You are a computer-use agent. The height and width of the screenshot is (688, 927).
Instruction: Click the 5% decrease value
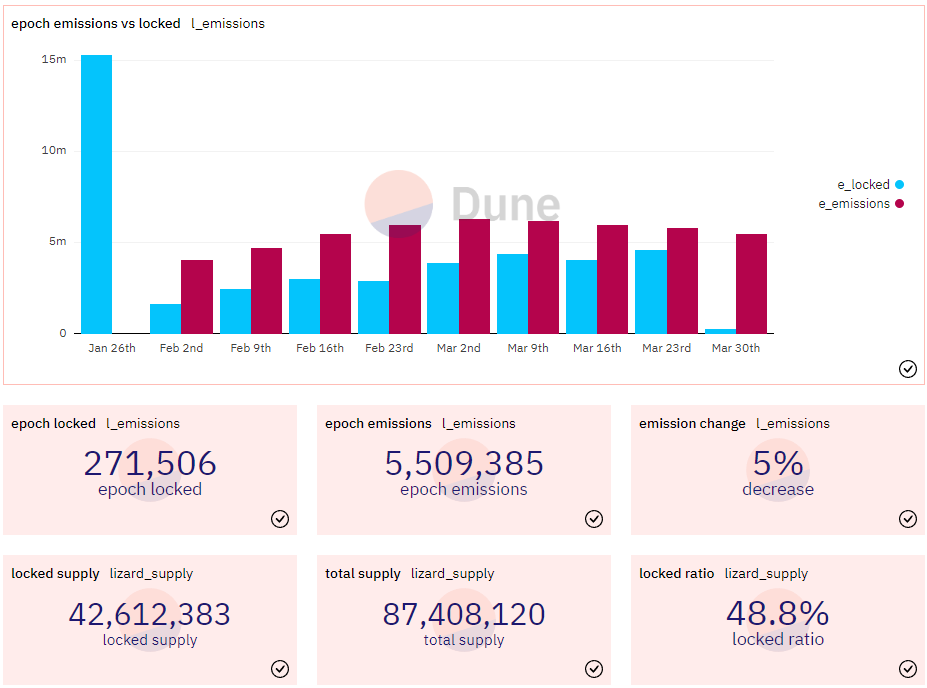click(x=778, y=463)
